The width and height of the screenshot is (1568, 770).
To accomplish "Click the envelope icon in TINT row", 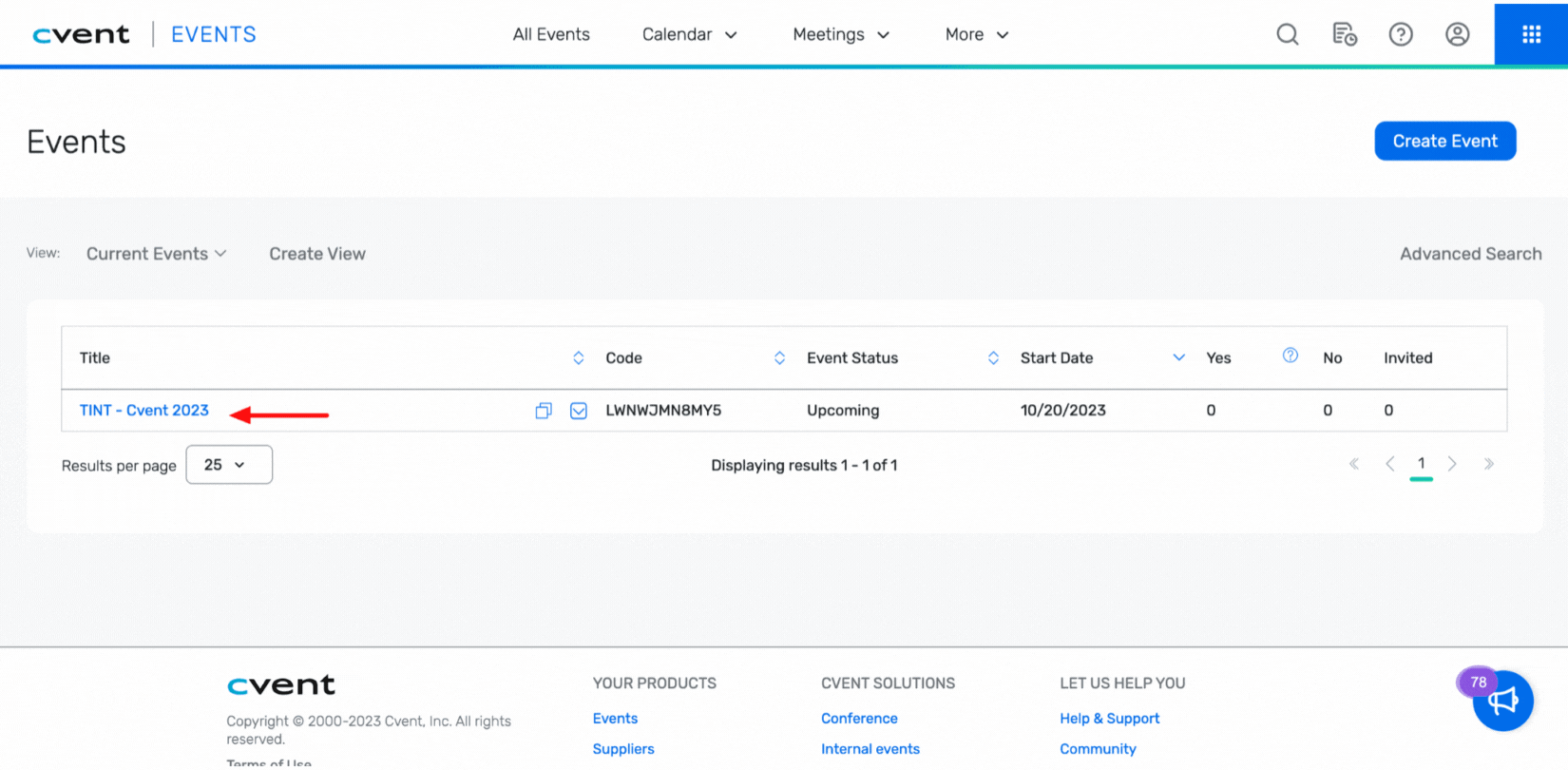I will [579, 411].
